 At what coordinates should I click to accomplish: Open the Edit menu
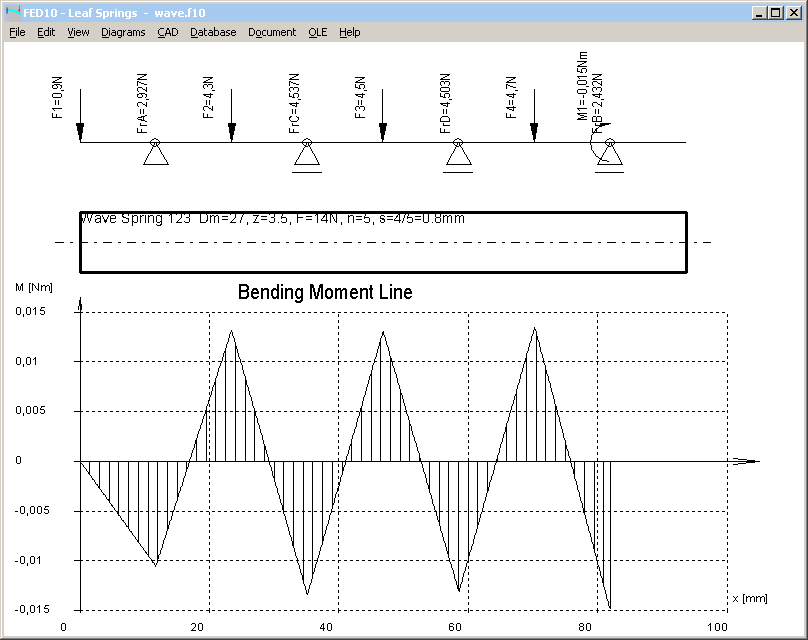click(x=46, y=32)
